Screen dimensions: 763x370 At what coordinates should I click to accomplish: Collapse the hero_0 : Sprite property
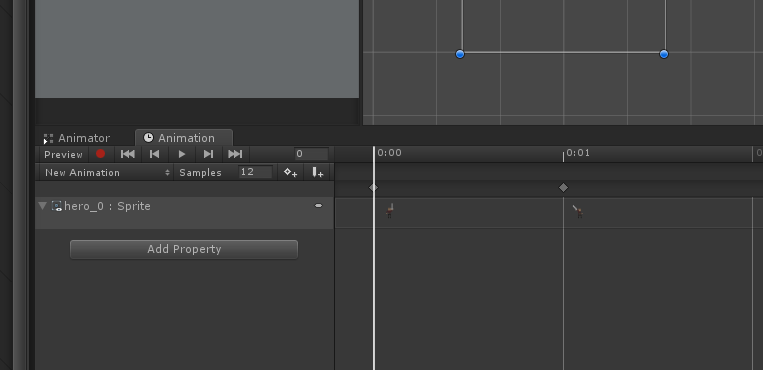point(42,206)
